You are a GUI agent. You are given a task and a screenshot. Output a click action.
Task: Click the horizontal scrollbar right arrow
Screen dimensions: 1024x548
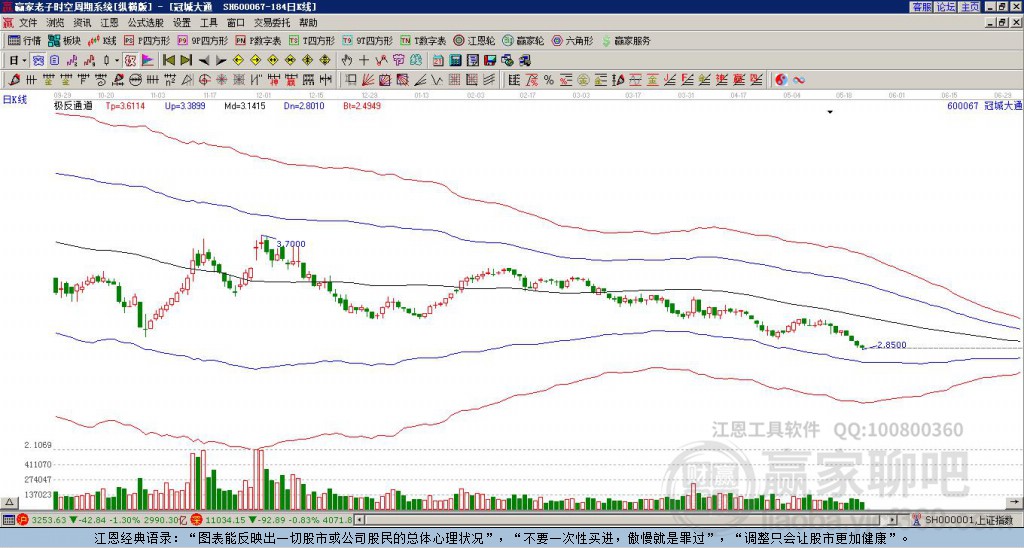pyautogui.click(x=892, y=520)
